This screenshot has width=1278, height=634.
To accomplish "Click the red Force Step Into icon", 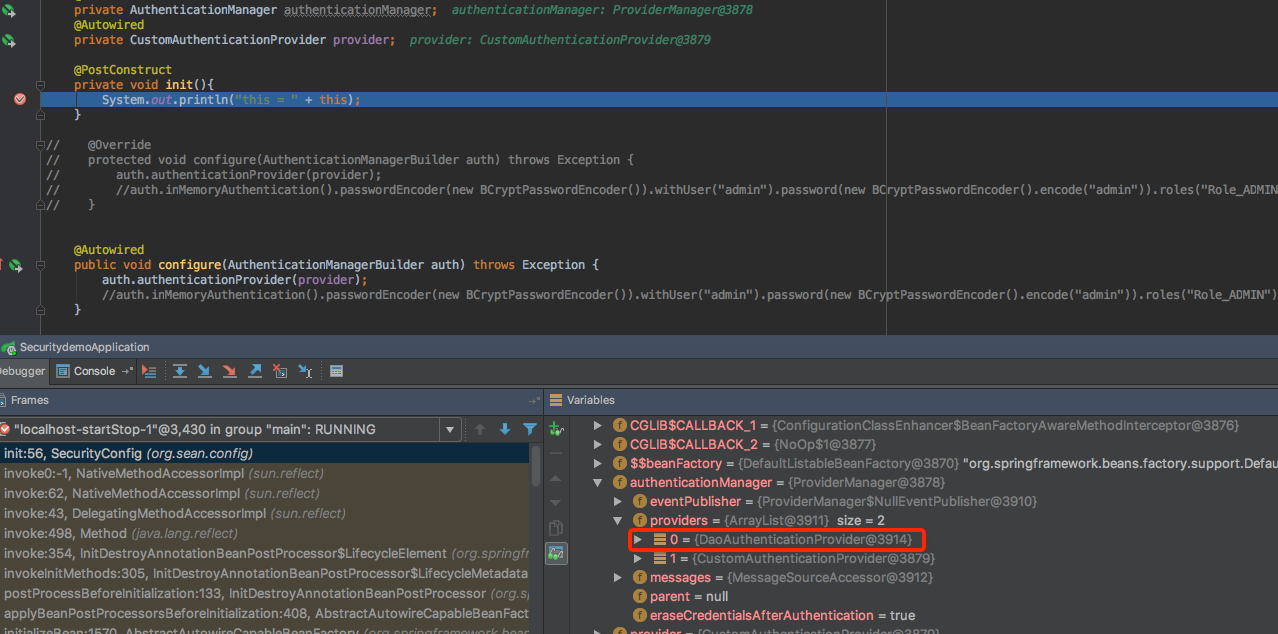I will pyautogui.click(x=229, y=371).
